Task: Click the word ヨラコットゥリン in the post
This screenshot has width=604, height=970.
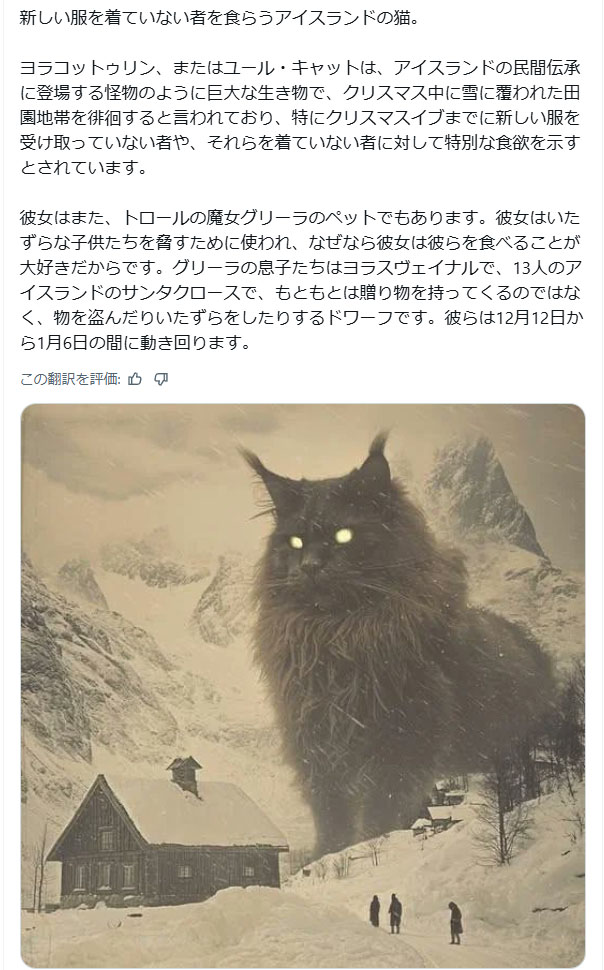Action: (87, 67)
